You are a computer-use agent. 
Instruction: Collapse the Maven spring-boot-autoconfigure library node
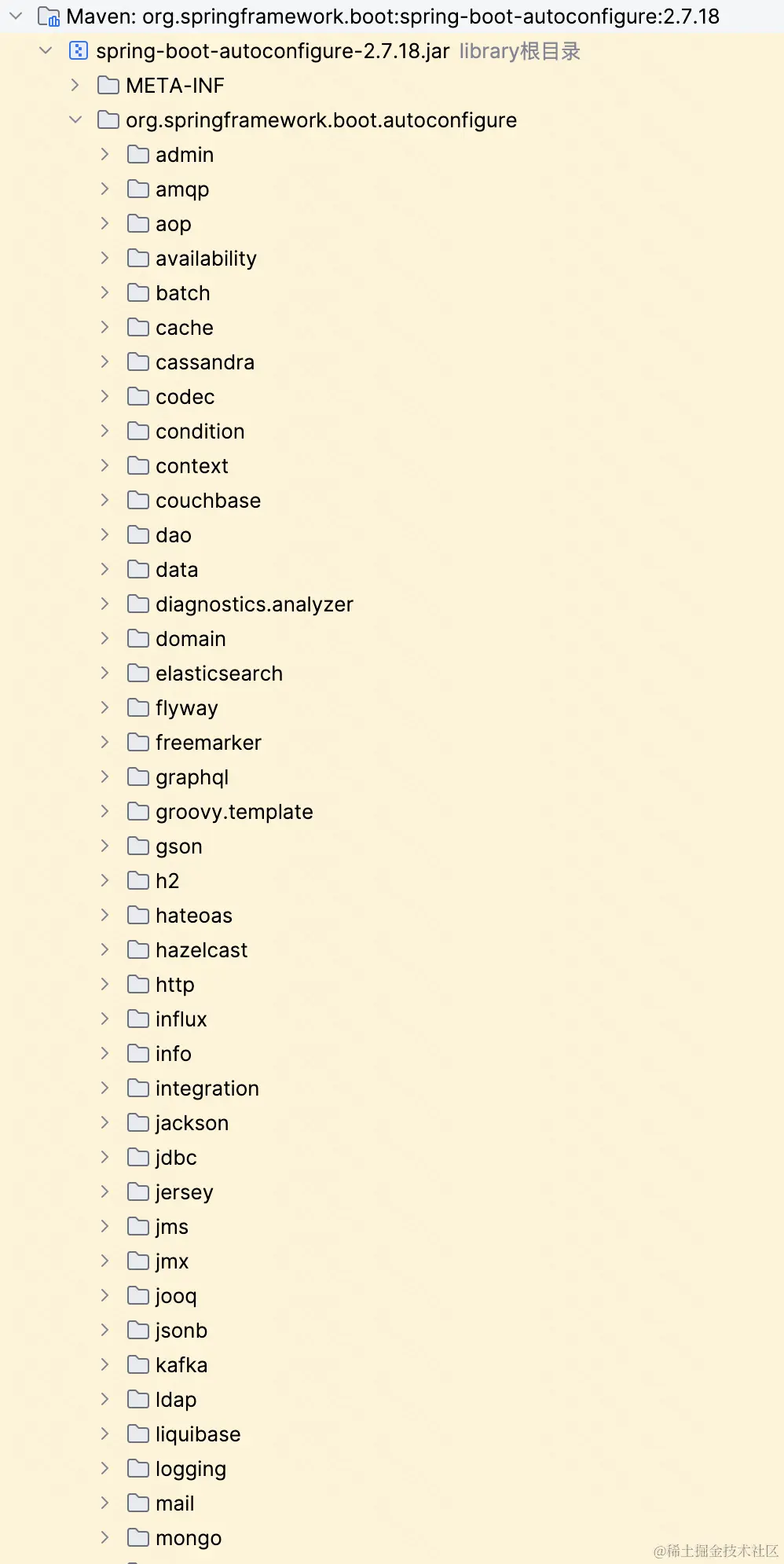(16, 17)
